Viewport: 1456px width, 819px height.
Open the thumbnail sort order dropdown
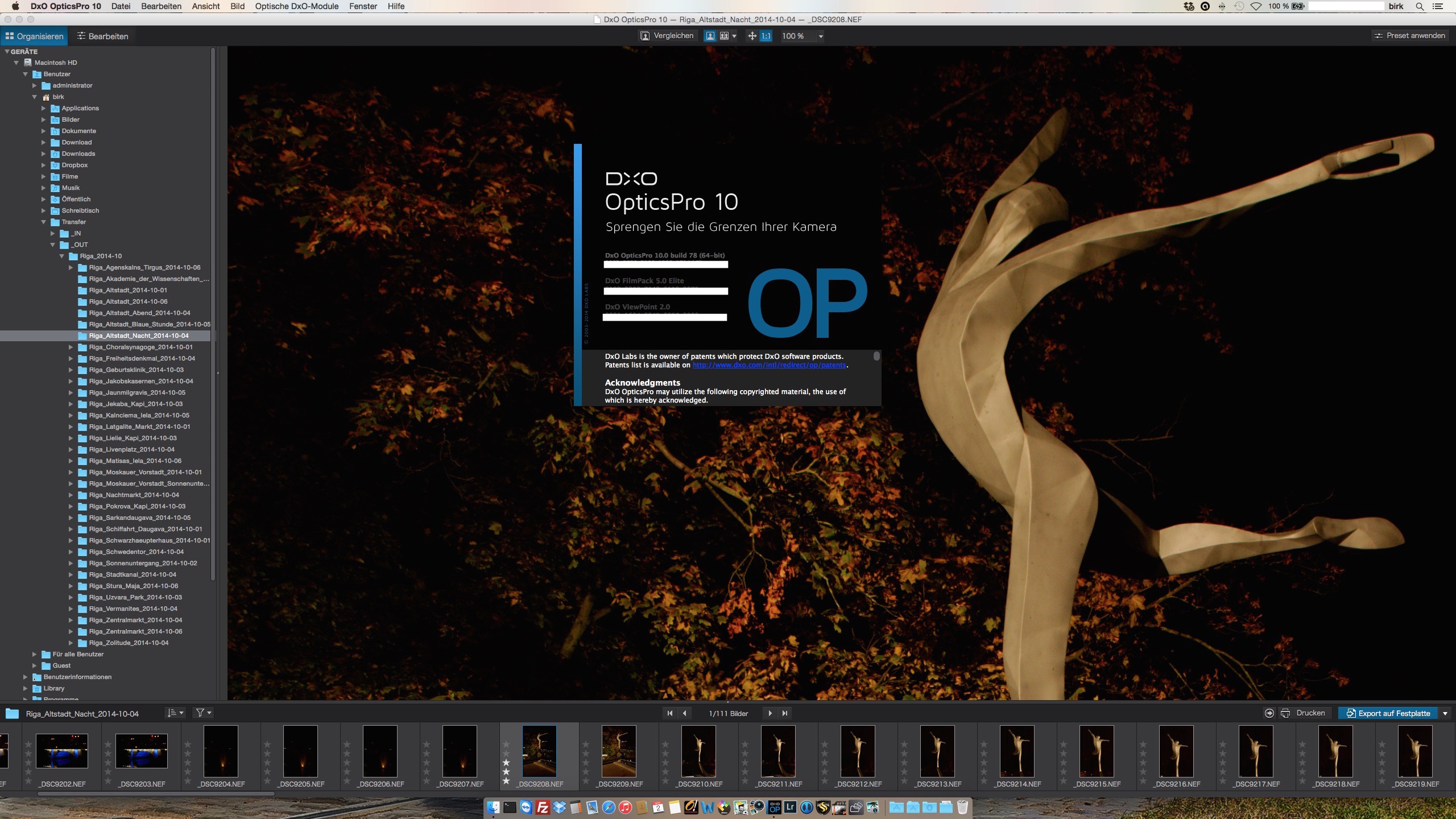click(175, 713)
